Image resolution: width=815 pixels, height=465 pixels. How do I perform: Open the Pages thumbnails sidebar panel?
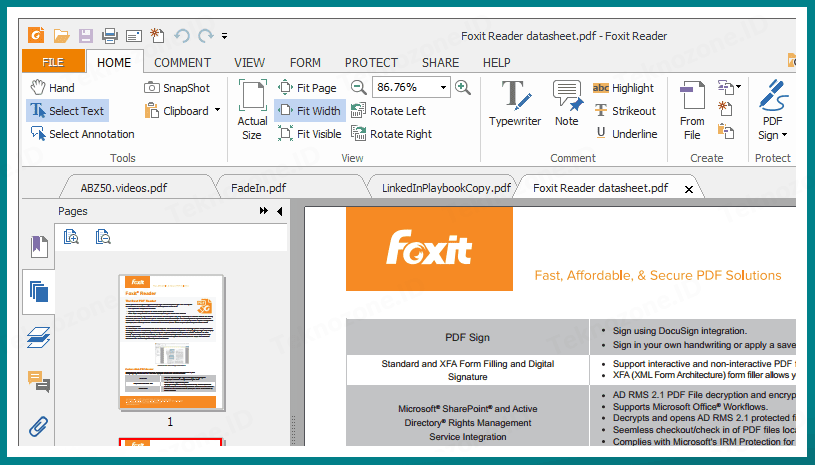click(39, 292)
